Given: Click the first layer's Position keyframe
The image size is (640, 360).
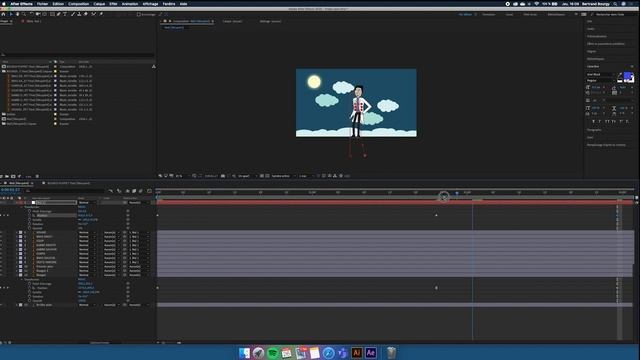Looking at the screenshot, I should pyautogui.click(x=436, y=215).
